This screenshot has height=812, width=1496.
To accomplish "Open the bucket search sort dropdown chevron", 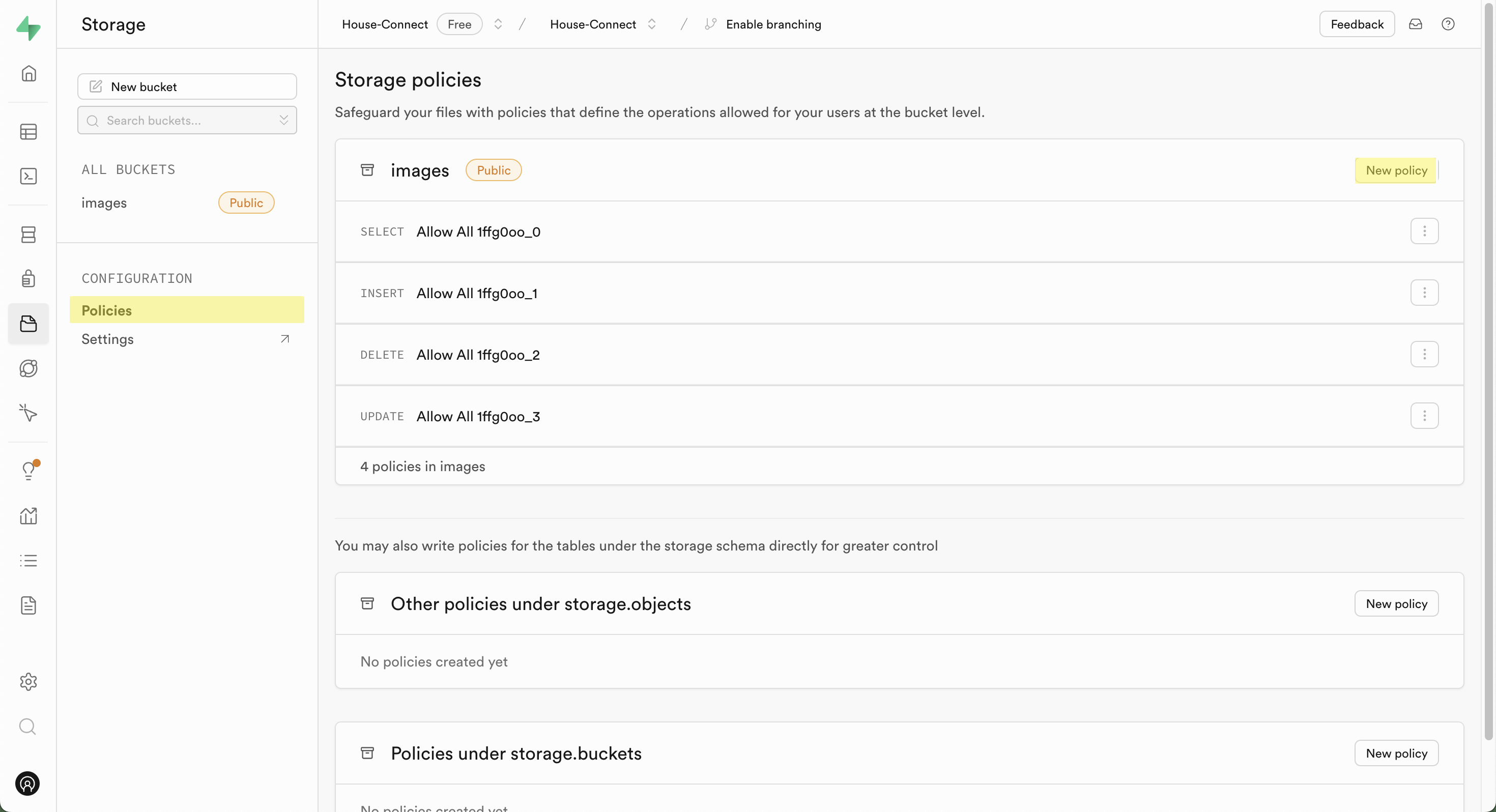I will point(284,120).
